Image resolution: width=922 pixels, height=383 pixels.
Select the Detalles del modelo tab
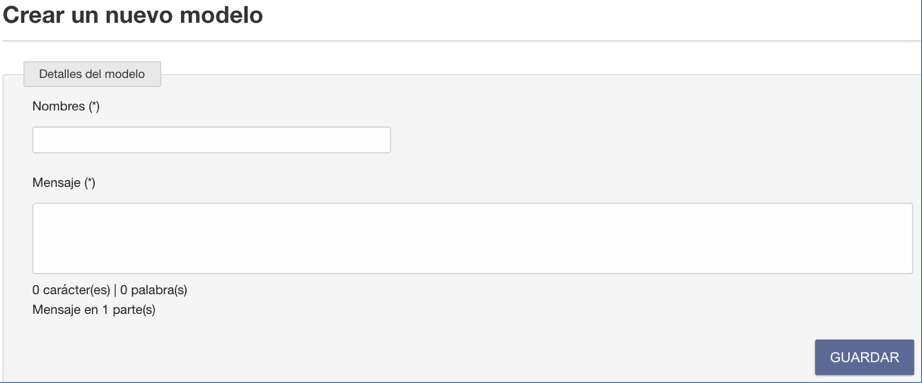[92, 74]
